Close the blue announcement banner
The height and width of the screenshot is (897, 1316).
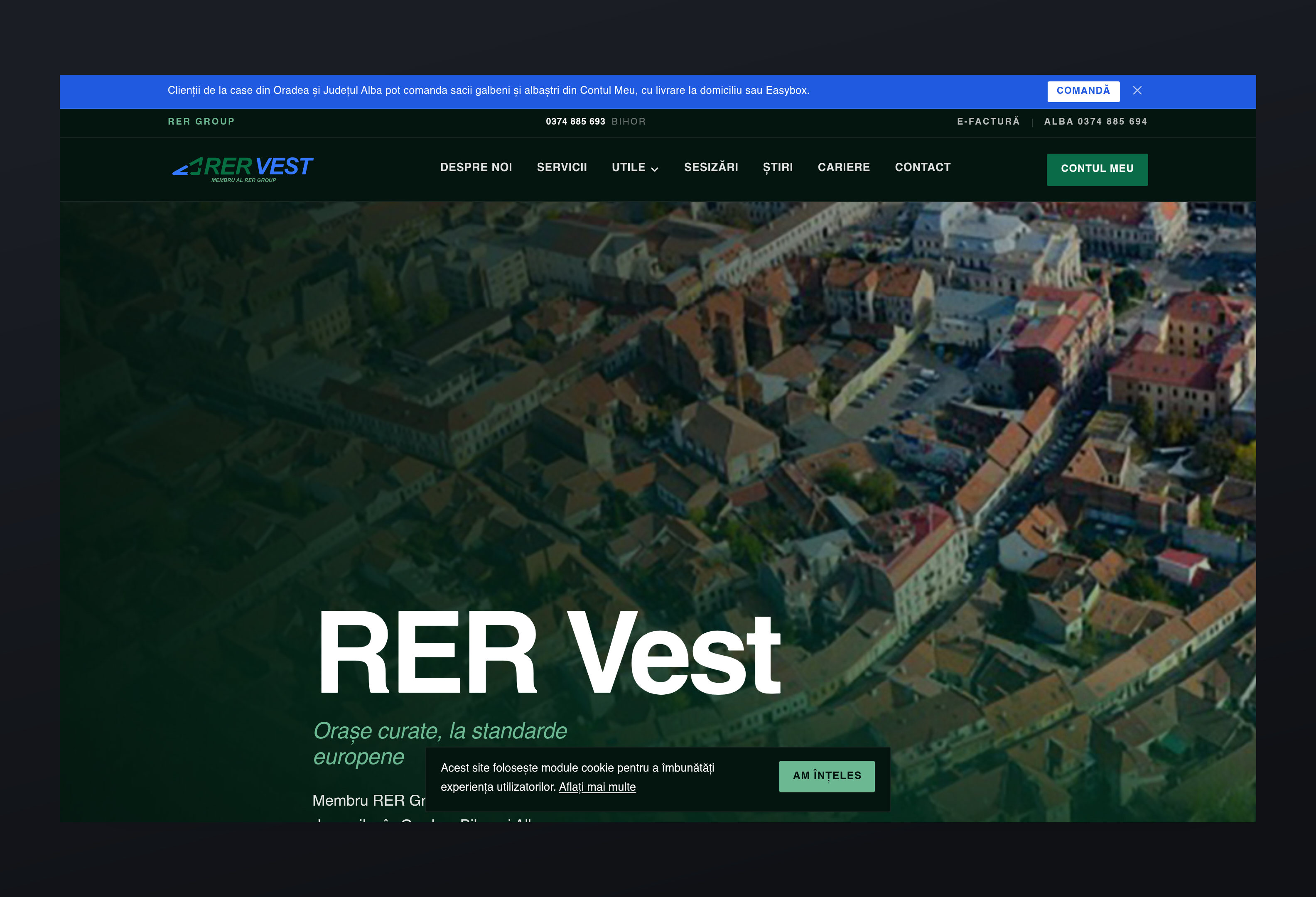tap(1137, 91)
